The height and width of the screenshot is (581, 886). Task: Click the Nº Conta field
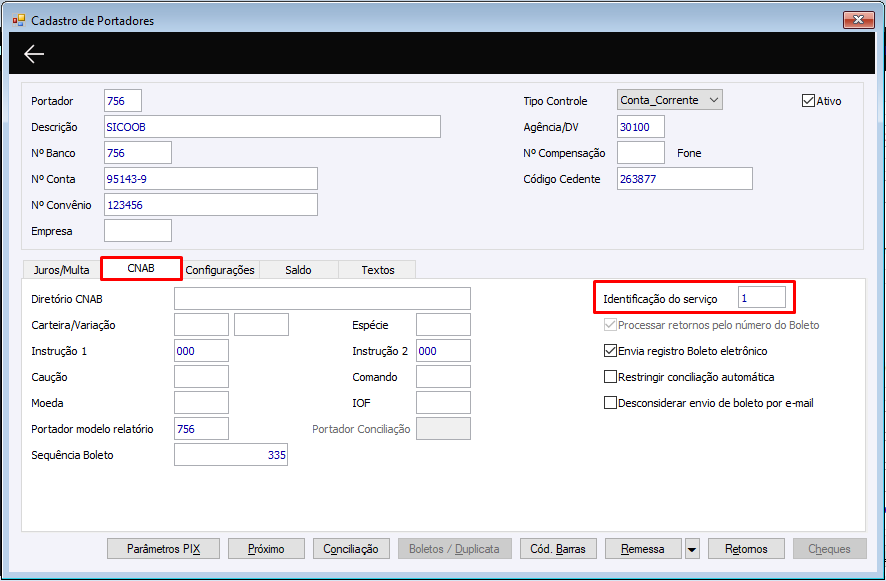point(211,179)
